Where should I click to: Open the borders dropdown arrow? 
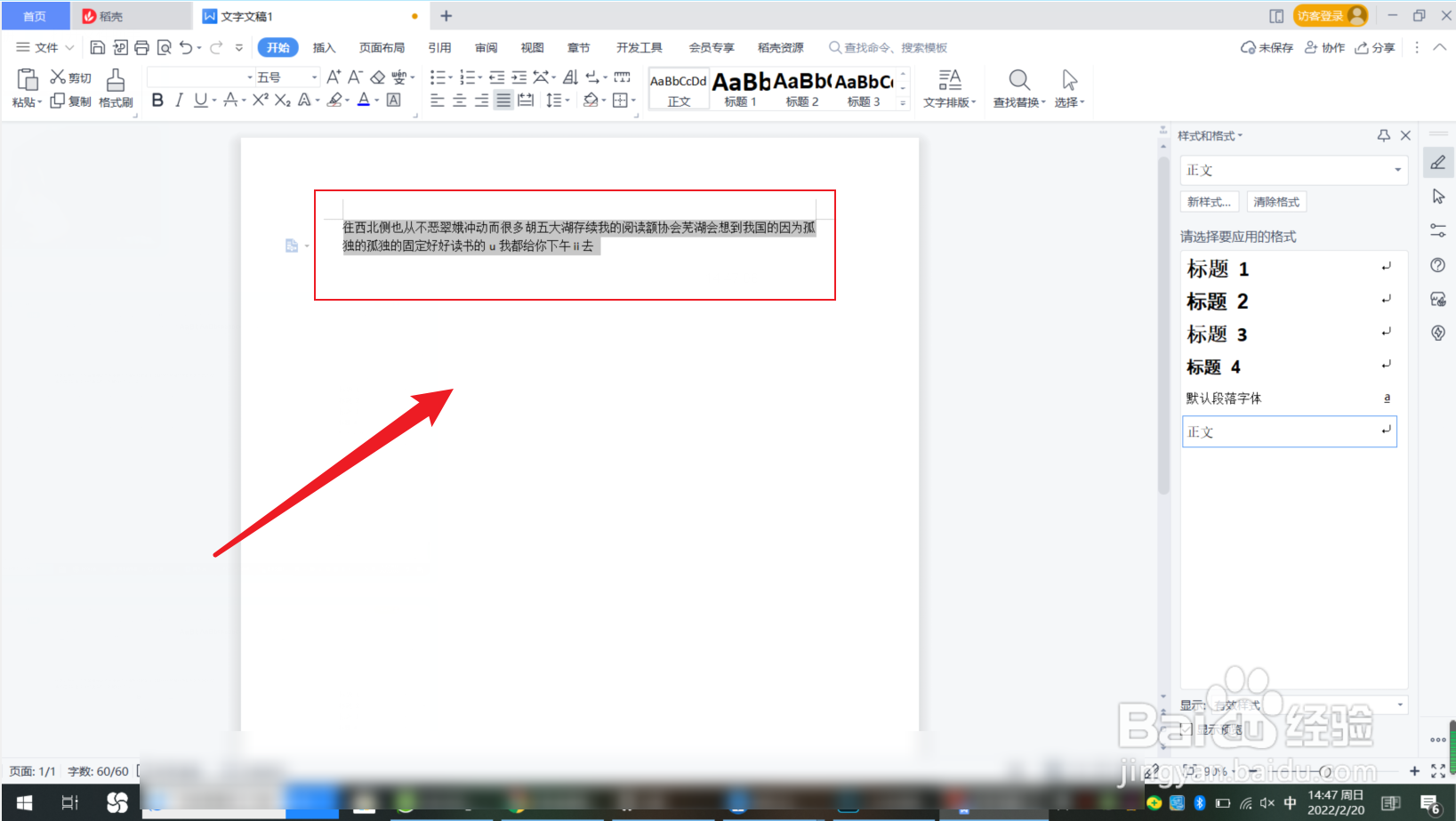(x=633, y=101)
